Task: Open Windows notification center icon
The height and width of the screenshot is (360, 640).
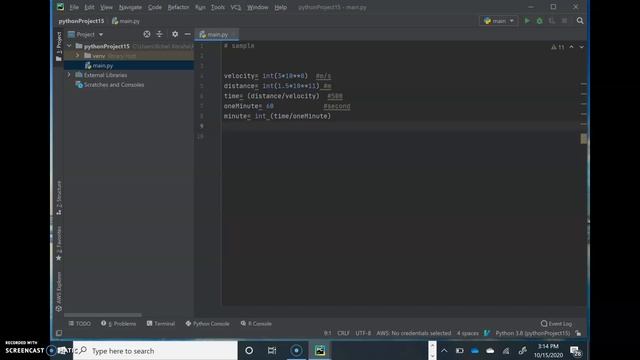Action: pyautogui.click(x=576, y=351)
